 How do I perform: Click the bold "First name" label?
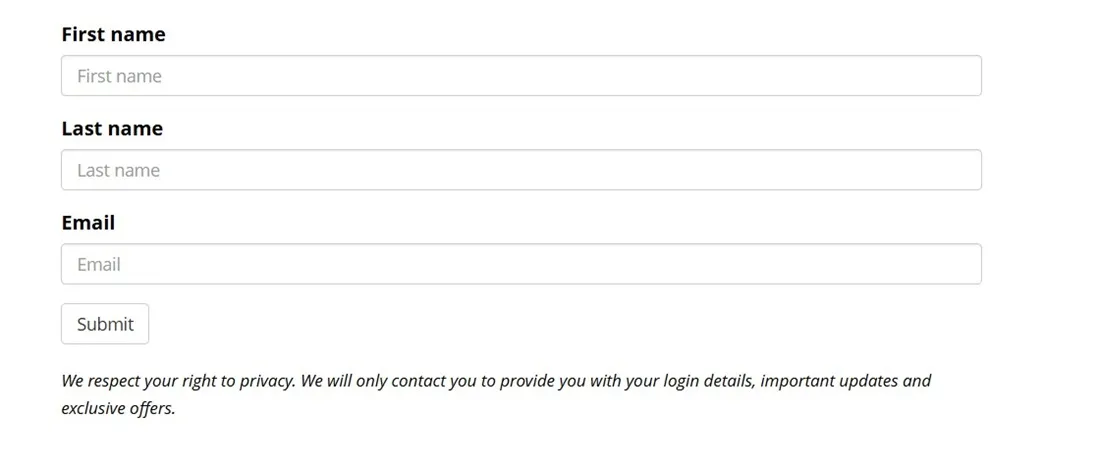[x=113, y=35]
